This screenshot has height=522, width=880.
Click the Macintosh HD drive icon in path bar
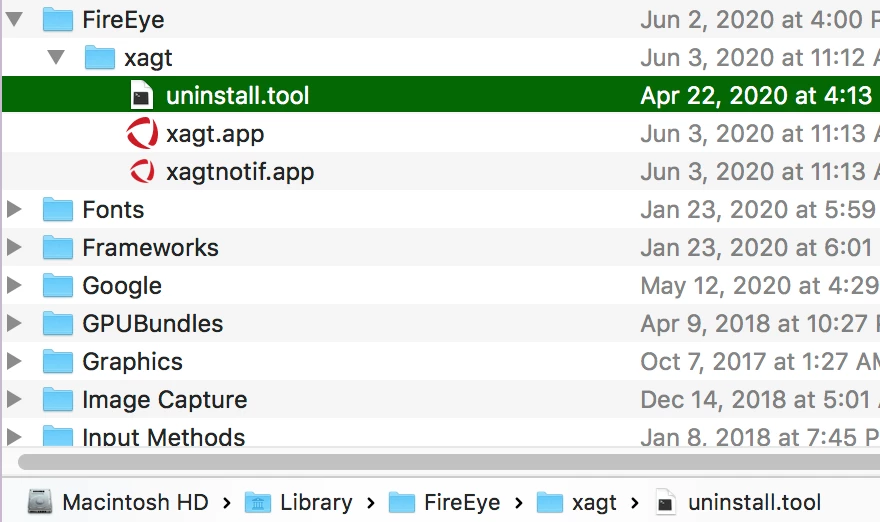(40, 502)
